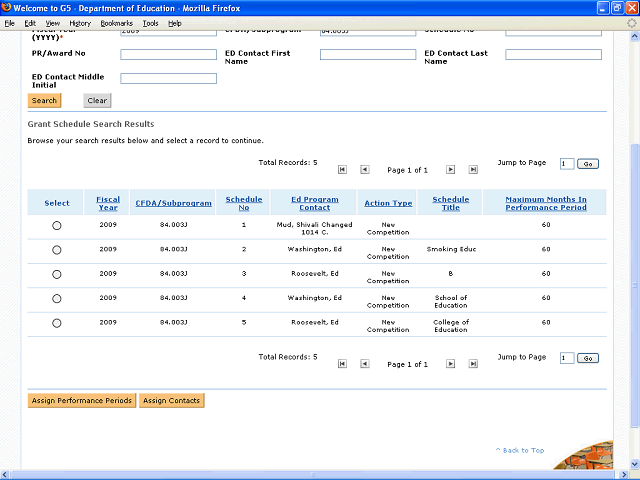Select the radio button for schedule 1
The image size is (640, 480).
[57, 226]
